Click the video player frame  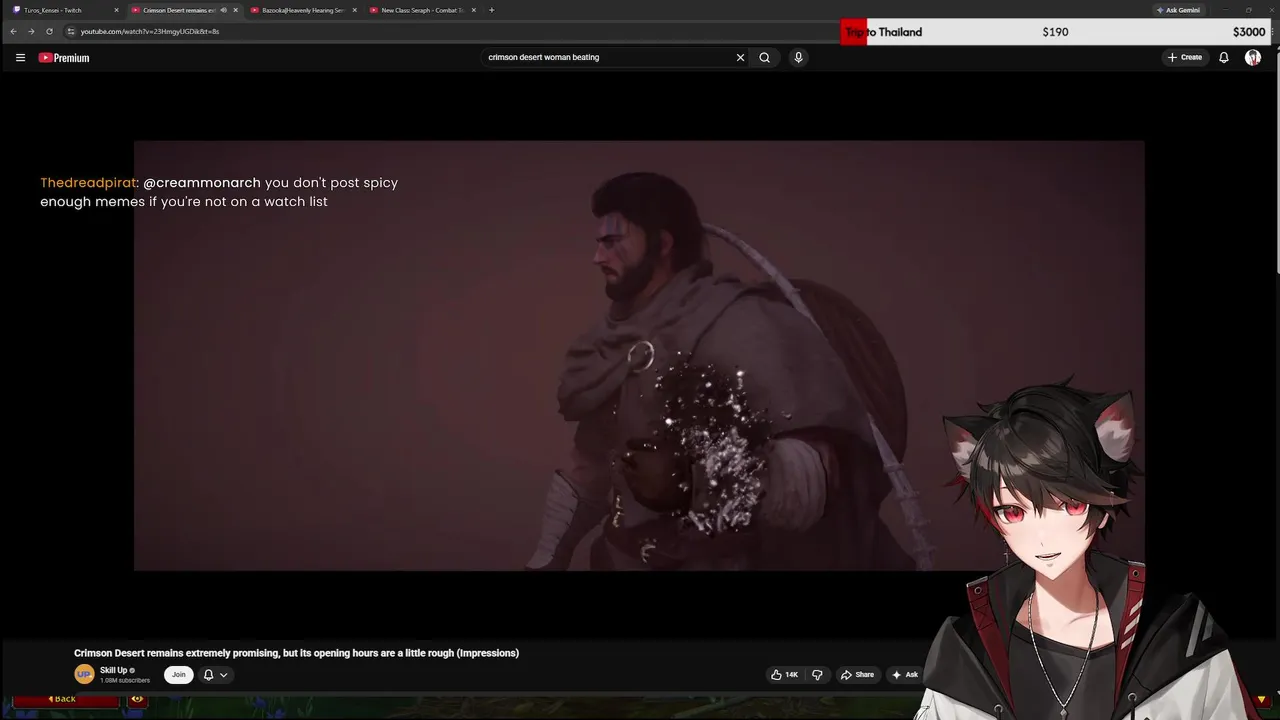[639, 355]
